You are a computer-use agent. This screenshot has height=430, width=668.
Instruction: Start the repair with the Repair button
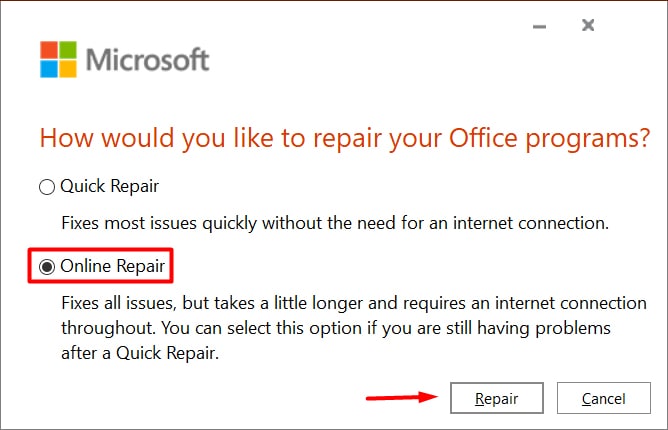tap(497, 398)
